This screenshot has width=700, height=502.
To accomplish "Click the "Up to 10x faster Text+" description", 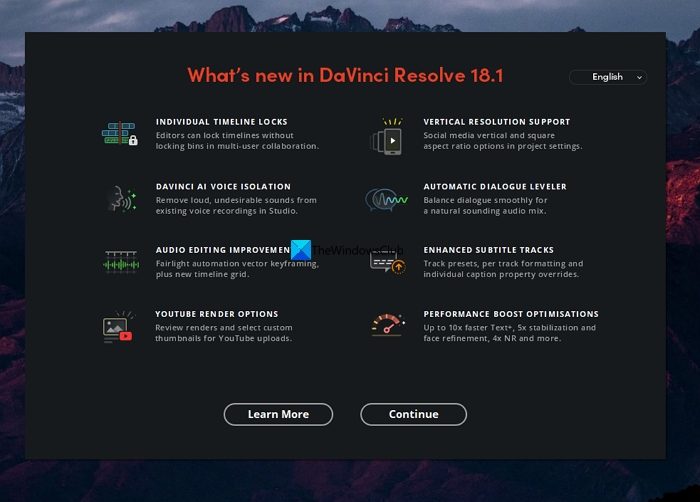I will coord(510,333).
